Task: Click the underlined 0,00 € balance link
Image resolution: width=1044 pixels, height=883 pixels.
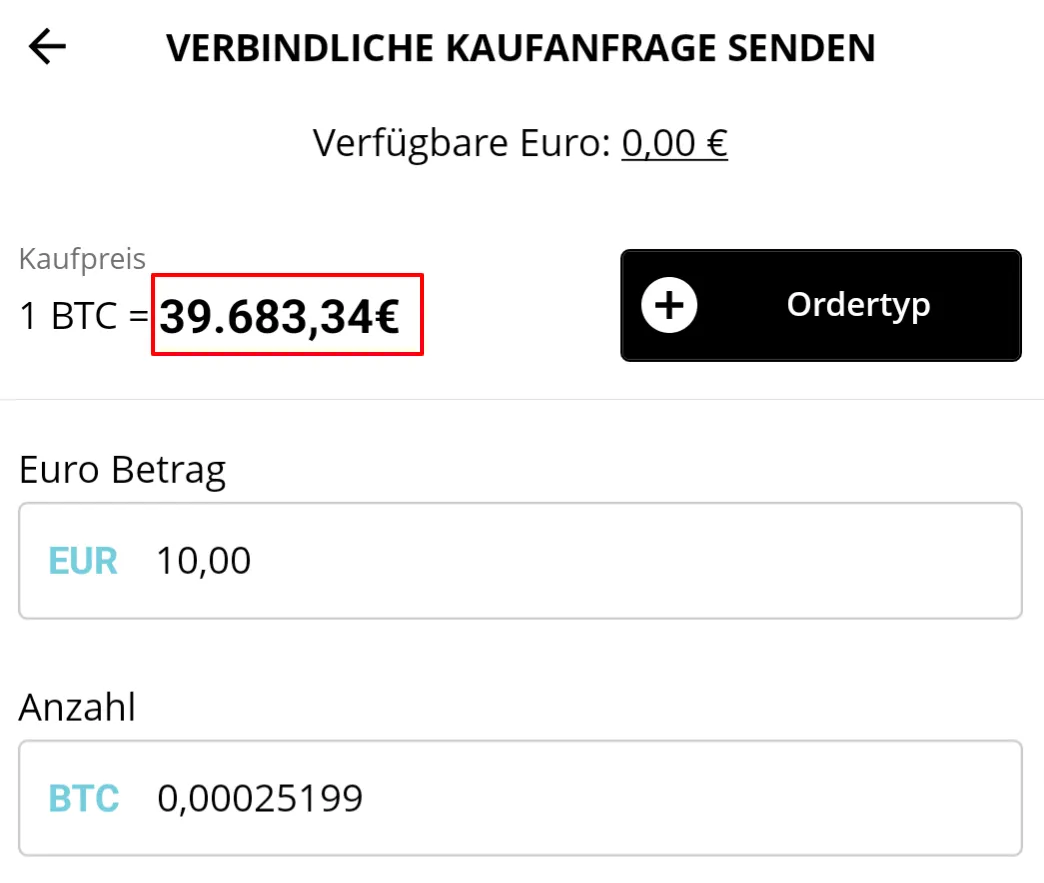Action: [x=675, y=142]
